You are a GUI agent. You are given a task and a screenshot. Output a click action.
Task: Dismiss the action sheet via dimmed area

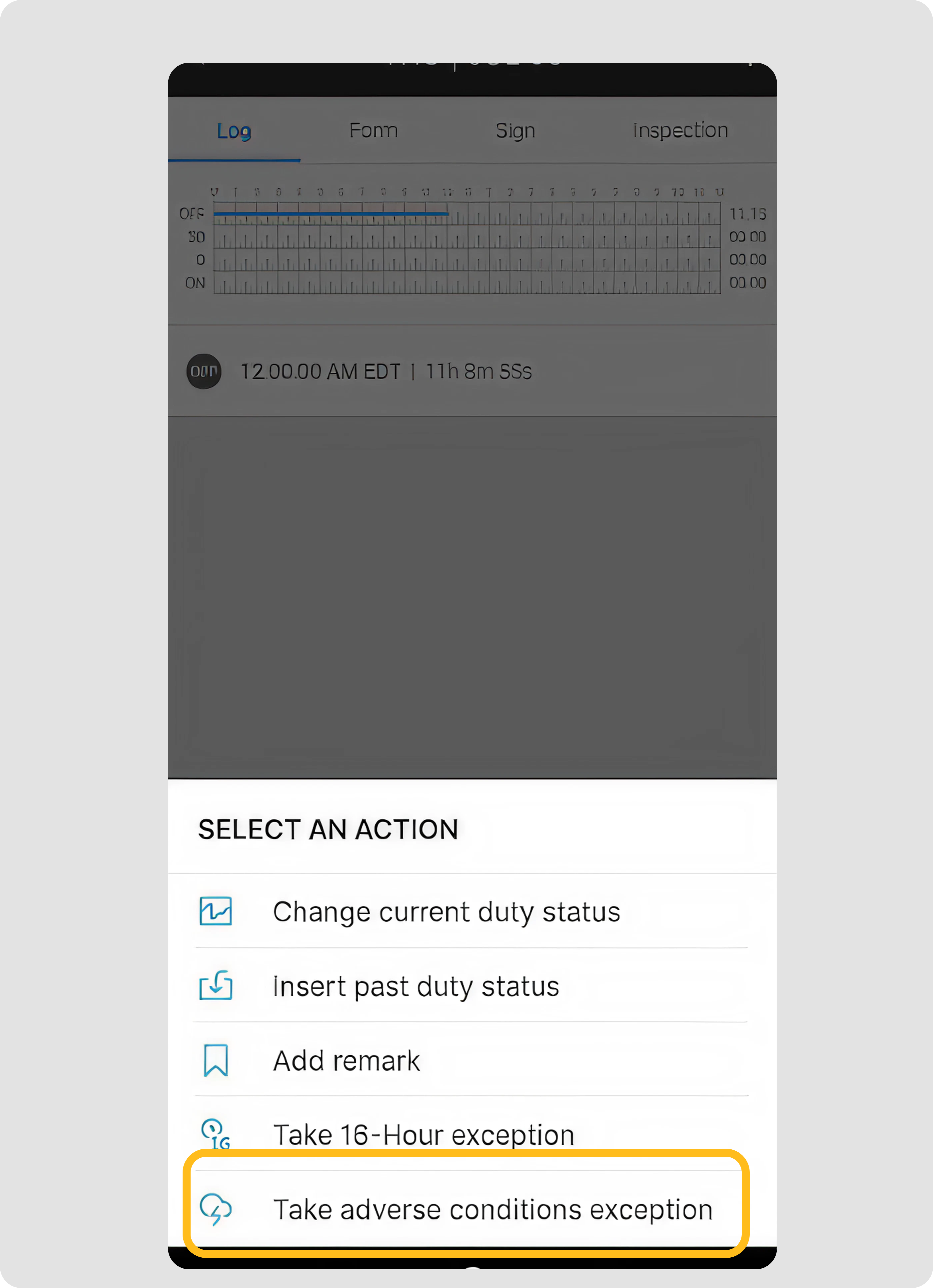(471, 596)
